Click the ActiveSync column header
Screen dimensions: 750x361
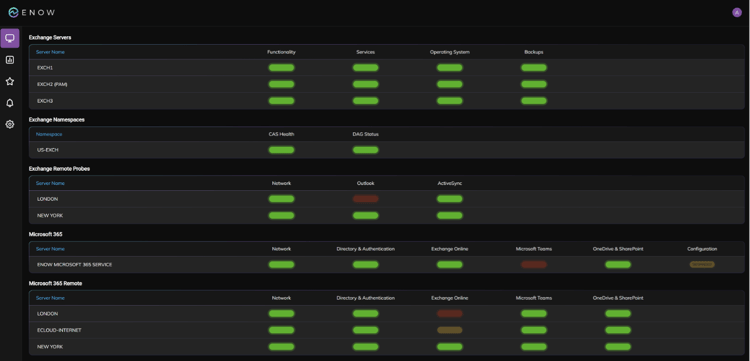tap(450, 183)
